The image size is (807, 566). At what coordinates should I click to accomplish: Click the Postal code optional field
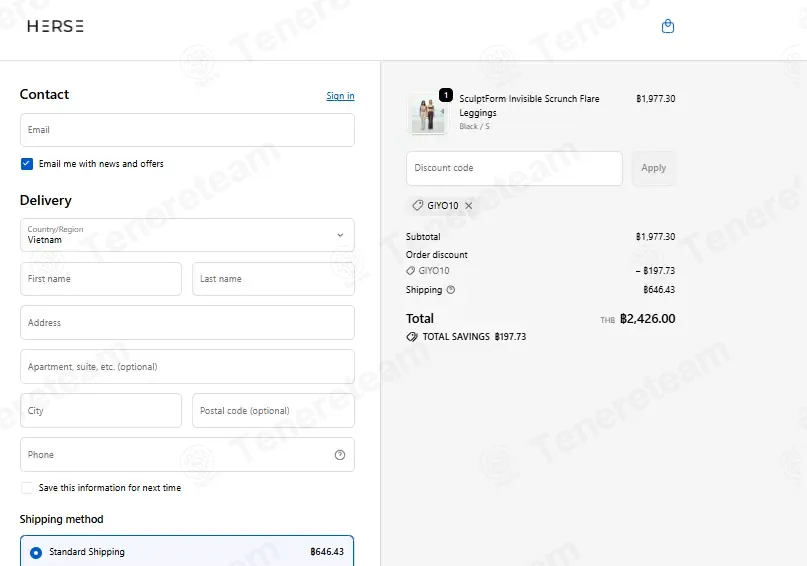point(273,411)
